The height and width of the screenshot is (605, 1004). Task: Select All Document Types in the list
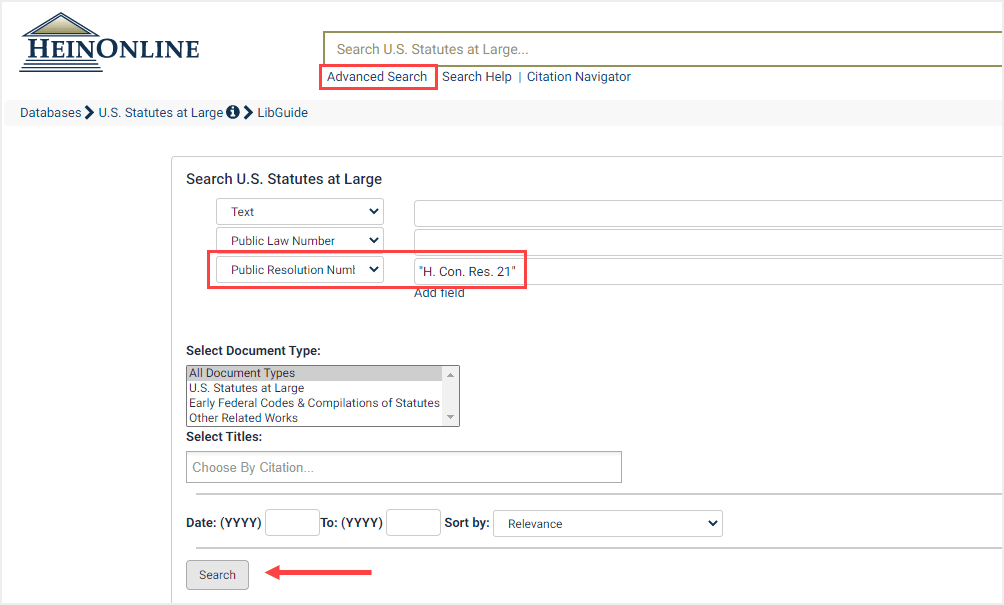tap(314, 373)
